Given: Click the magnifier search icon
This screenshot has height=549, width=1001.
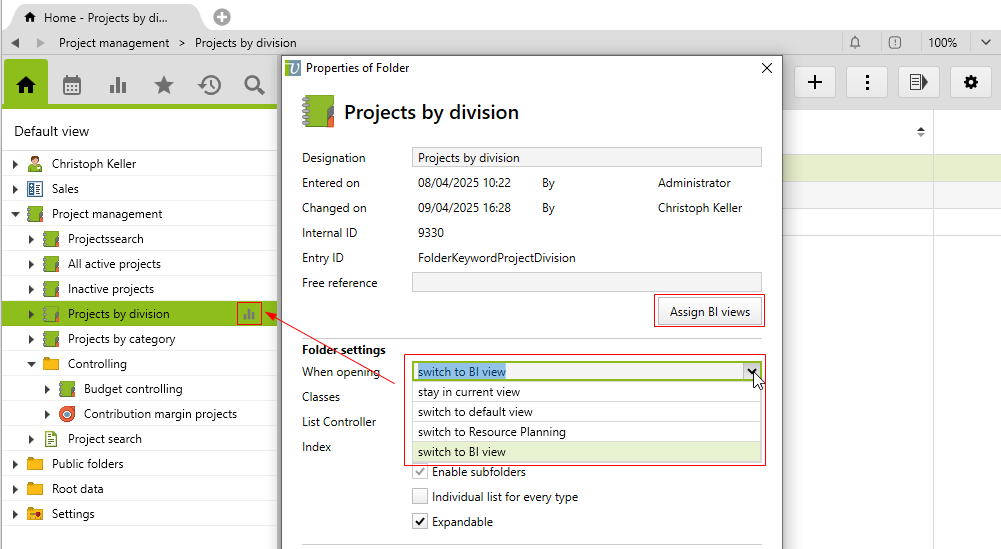Looking at the screenshot, I should click(254, 85).
